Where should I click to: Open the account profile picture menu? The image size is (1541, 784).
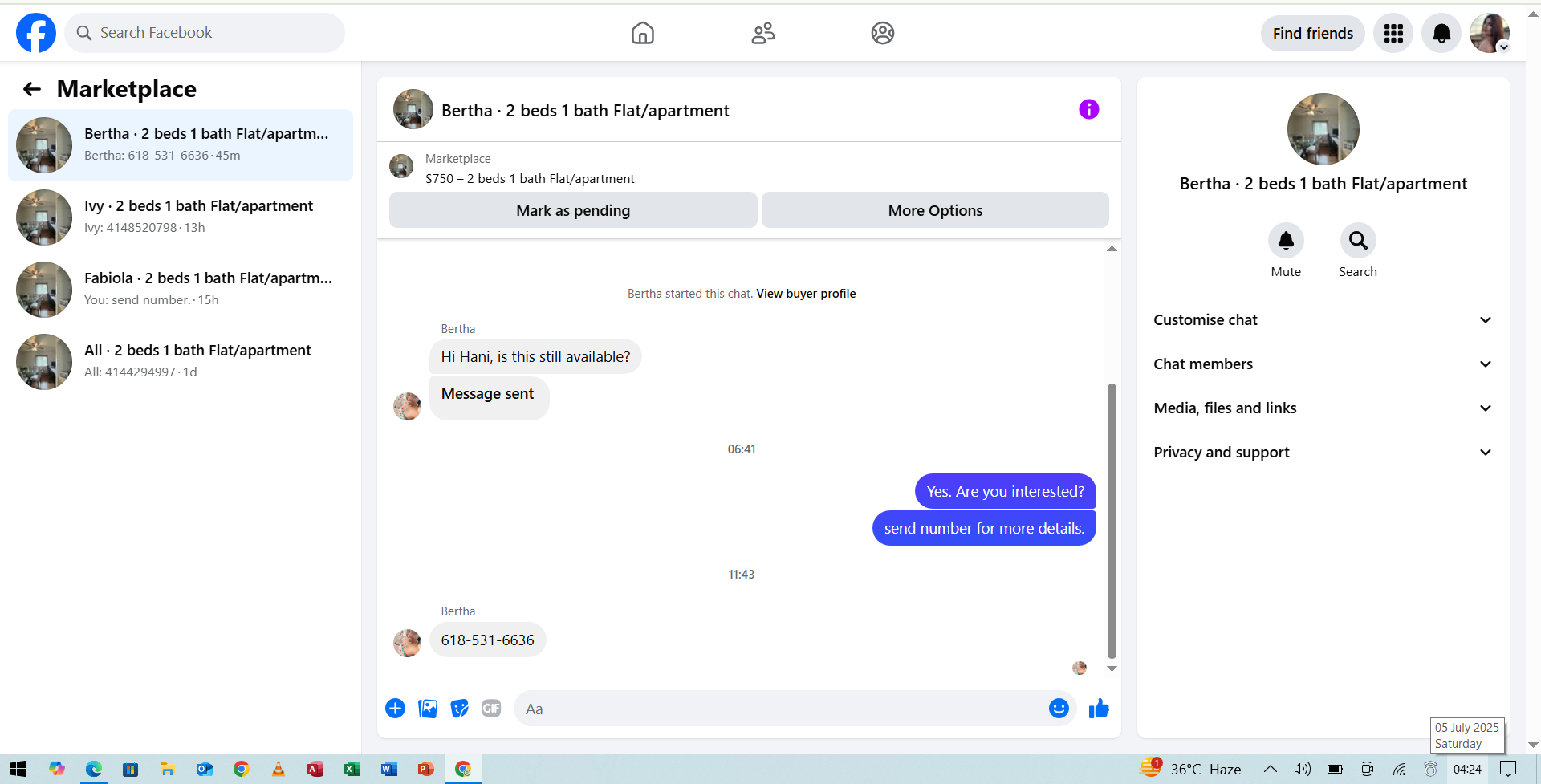[x=1490, y=33]
